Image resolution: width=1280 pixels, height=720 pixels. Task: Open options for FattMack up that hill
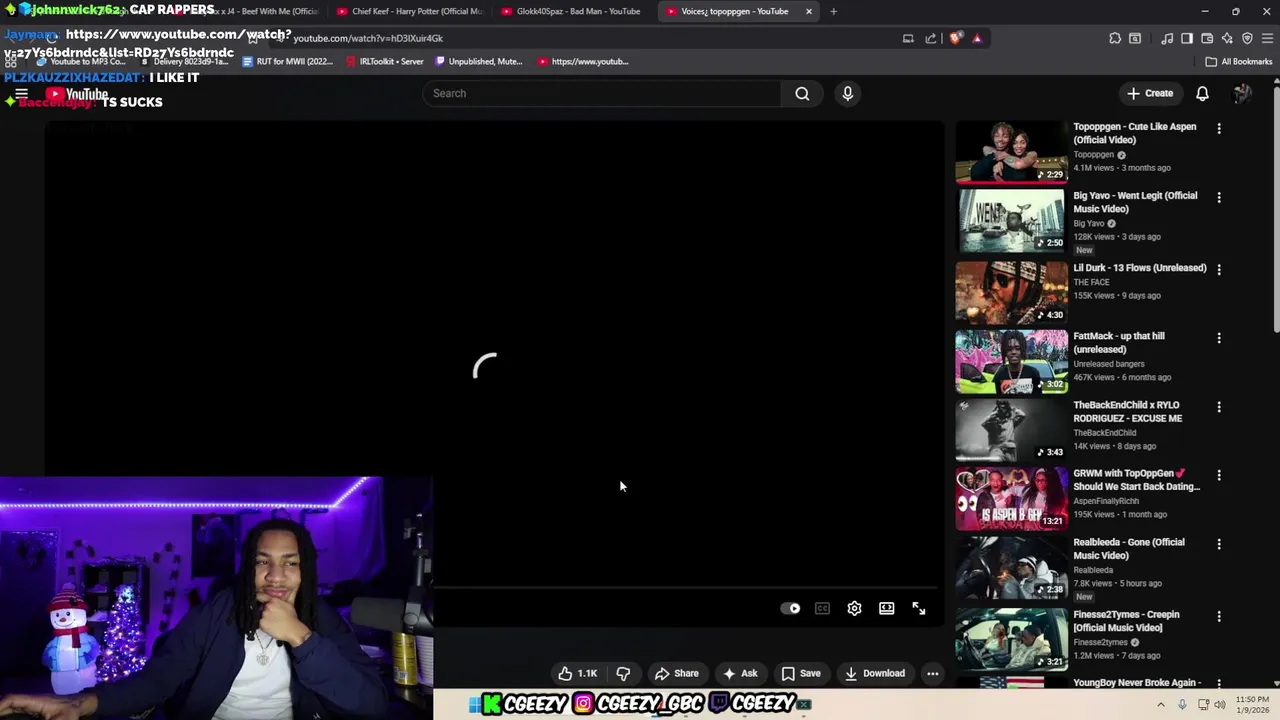click(x=1218, y=338)
